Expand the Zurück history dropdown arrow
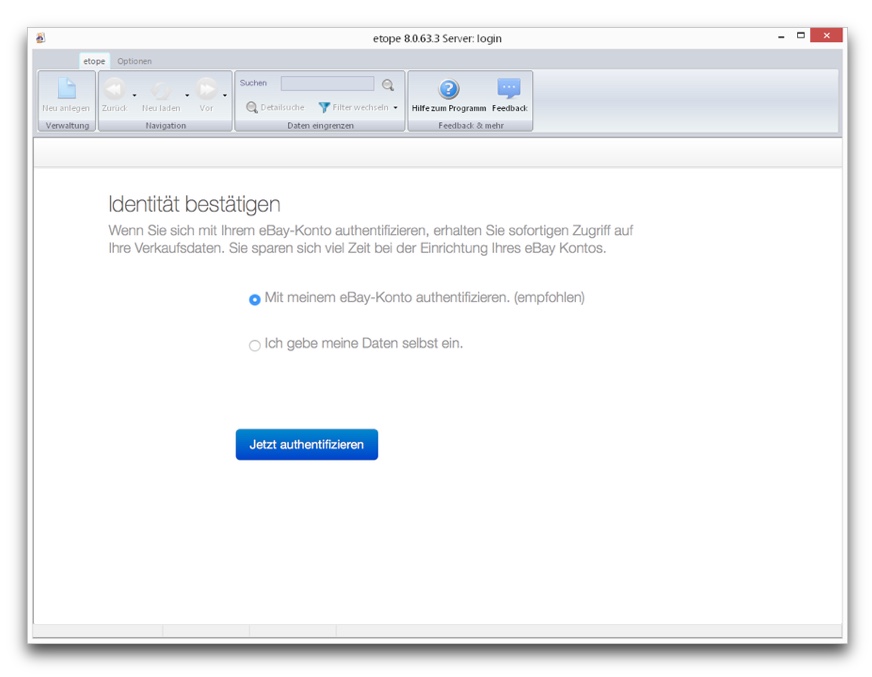Viewport: 872px width, 677px height. pyautogui.click(x=135, y=96)
